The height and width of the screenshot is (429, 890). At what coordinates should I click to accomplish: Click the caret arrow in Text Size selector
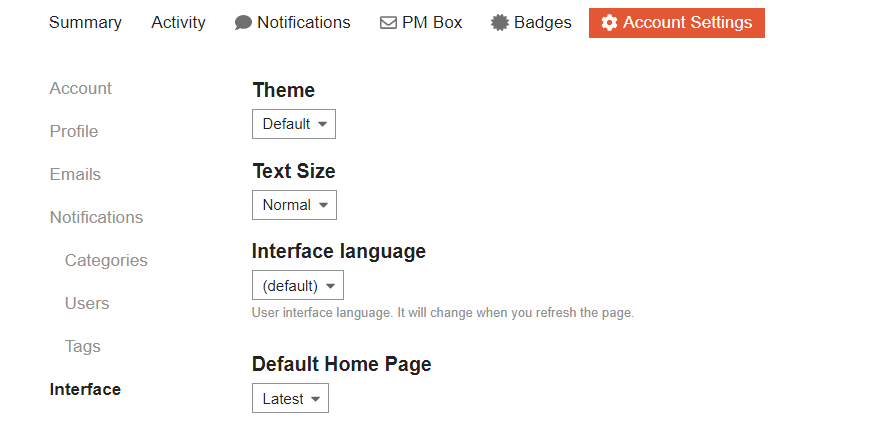coord(323,206)
